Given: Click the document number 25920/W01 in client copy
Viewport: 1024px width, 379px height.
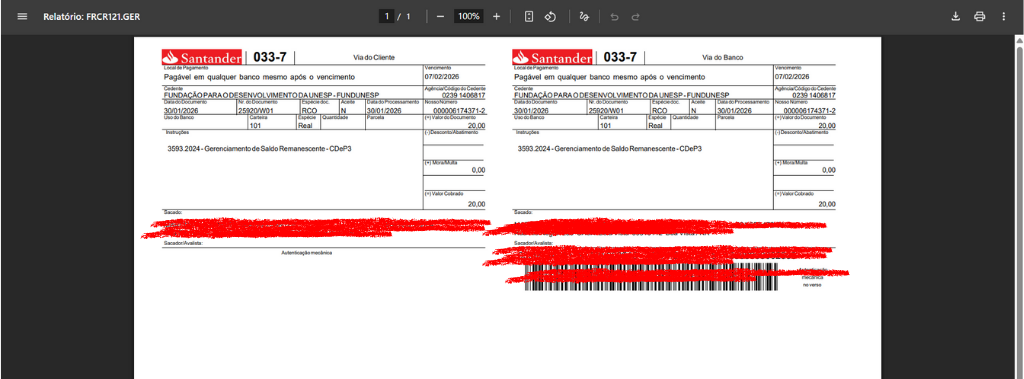Looking at the screenshot, I should 255,110.
